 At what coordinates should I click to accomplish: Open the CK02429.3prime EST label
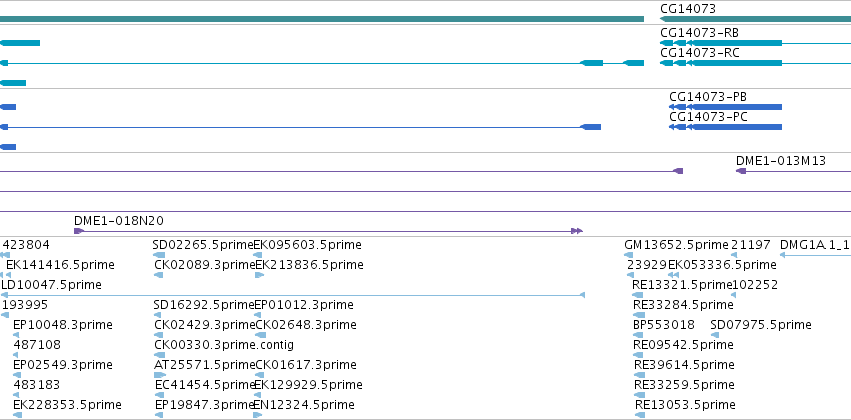click(205, 325)
